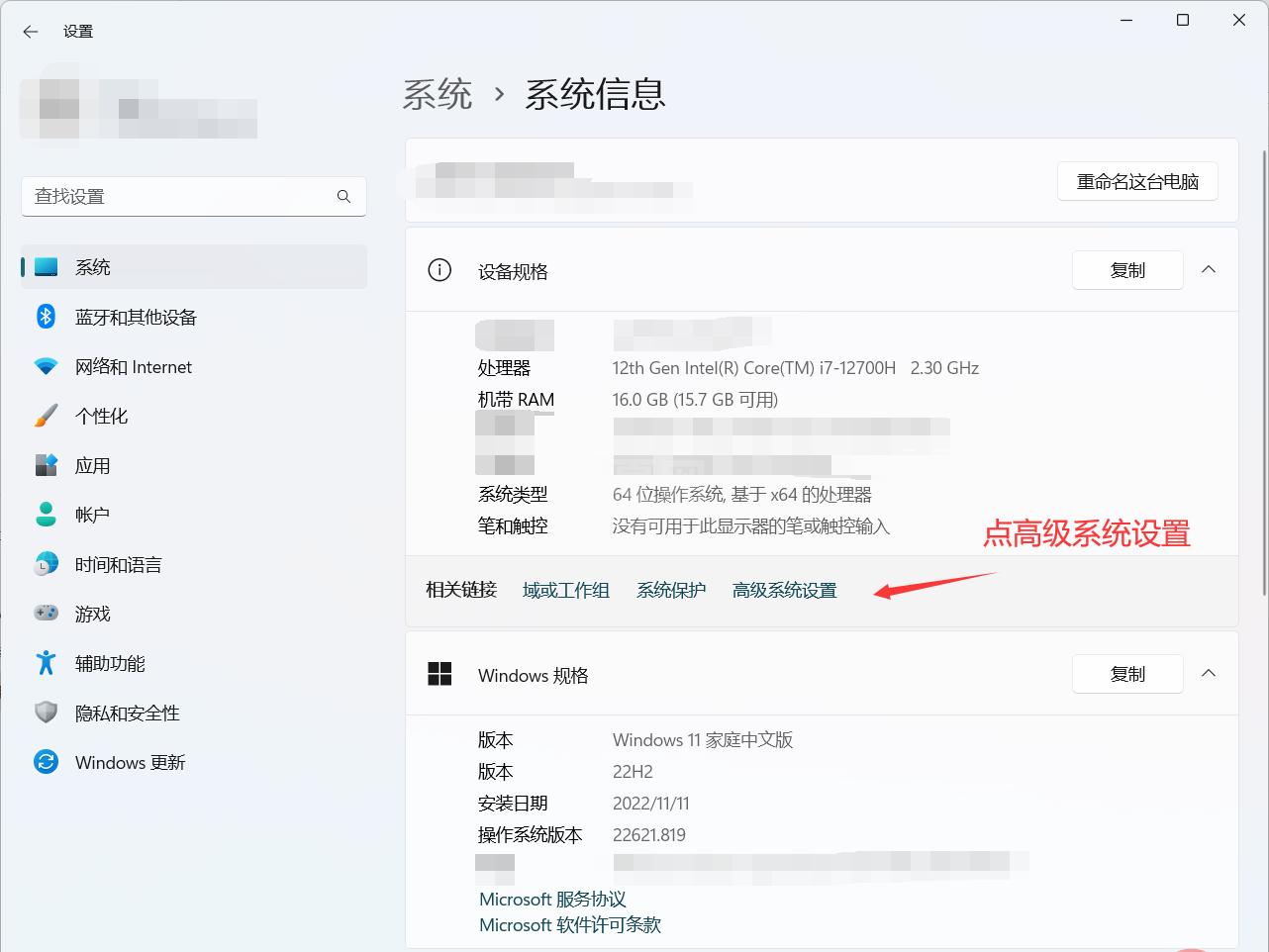
Task: Click the Windows 更新 sync icon
Action: coord(47,762)
